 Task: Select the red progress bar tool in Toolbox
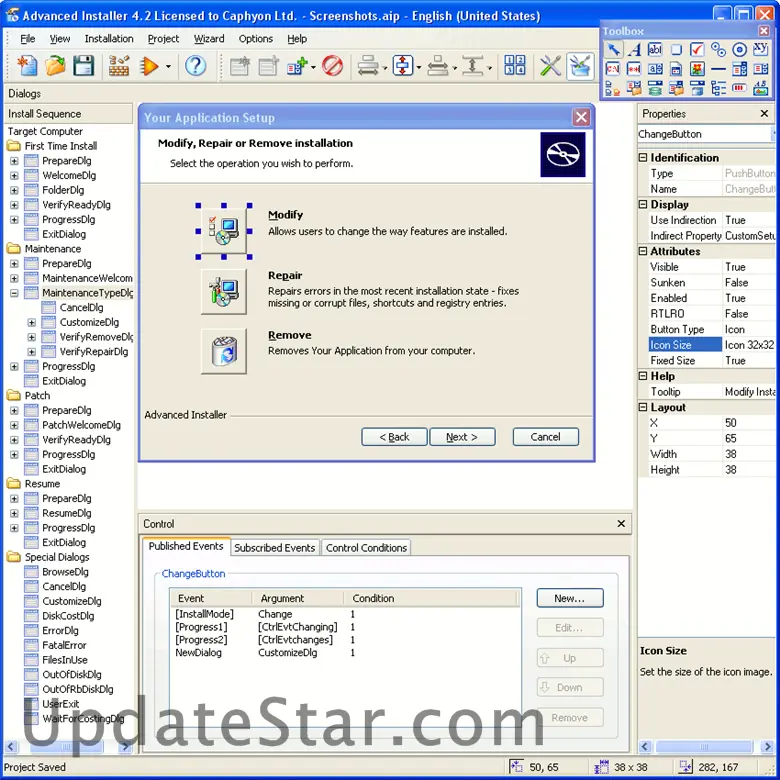[x=739, y=89]
